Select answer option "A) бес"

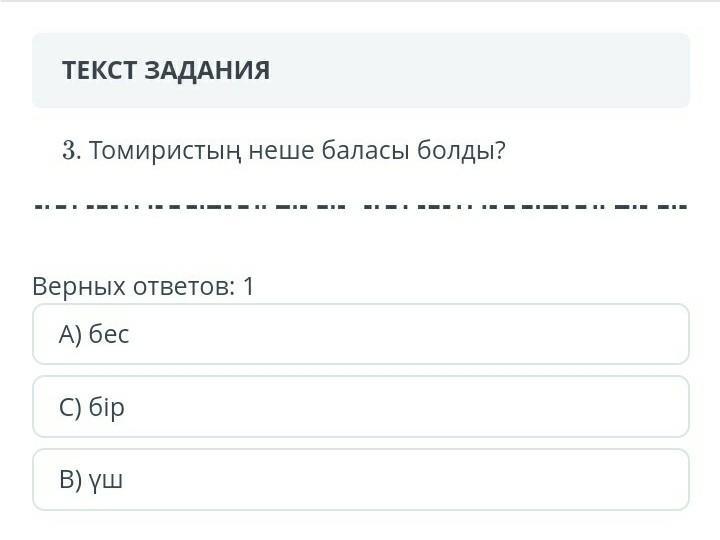(x=360, y=334)
